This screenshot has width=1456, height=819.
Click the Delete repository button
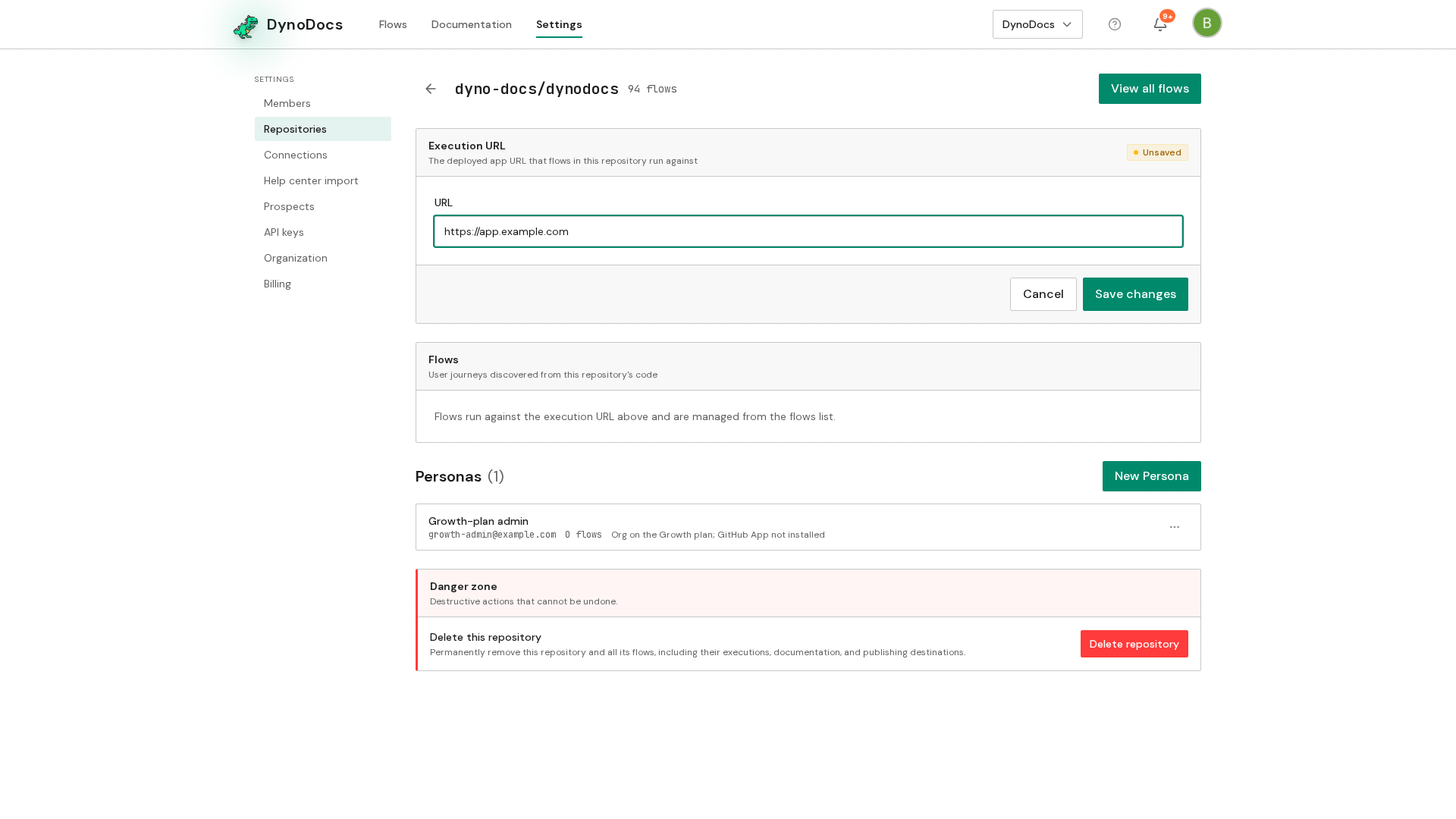pos(1134,644)
